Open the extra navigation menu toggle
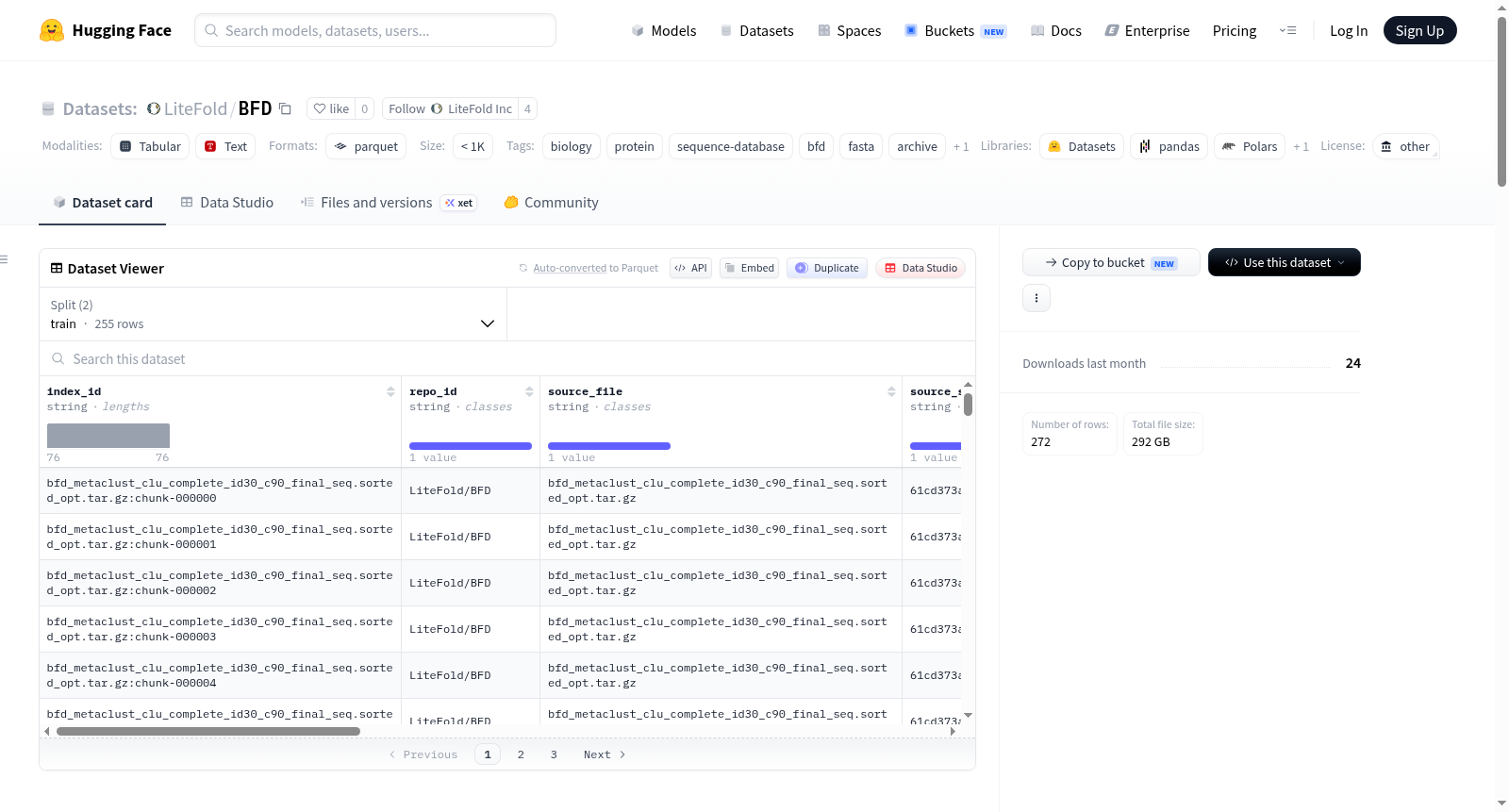The image size is (1509, 812). click(x=1287, y=30)
